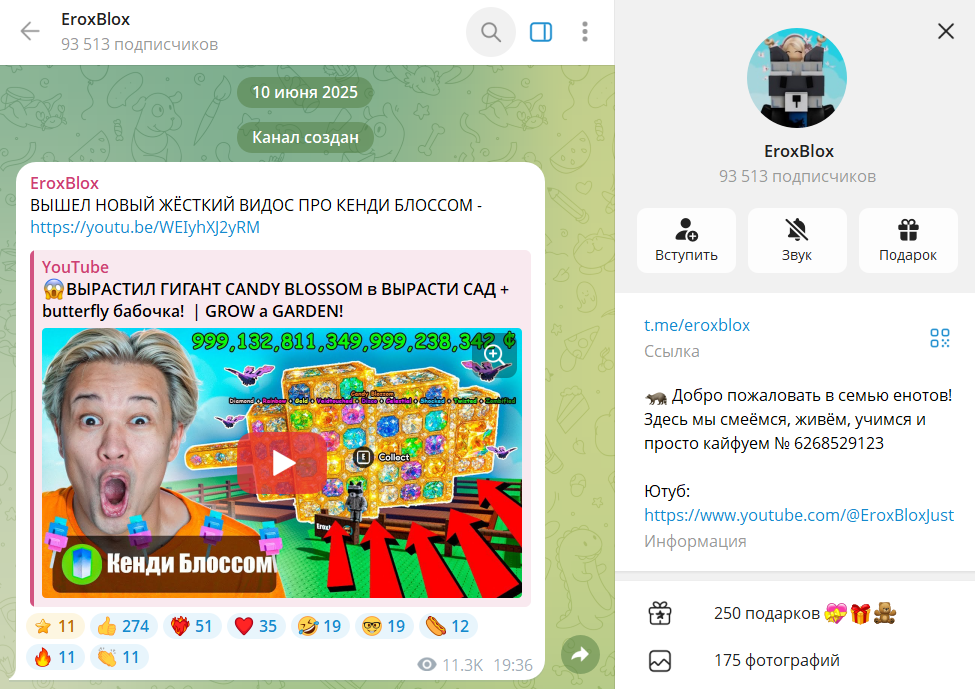Viewport: 975px width, 689px height.
Task: Close the channel info panel
Action: [945, 31]
